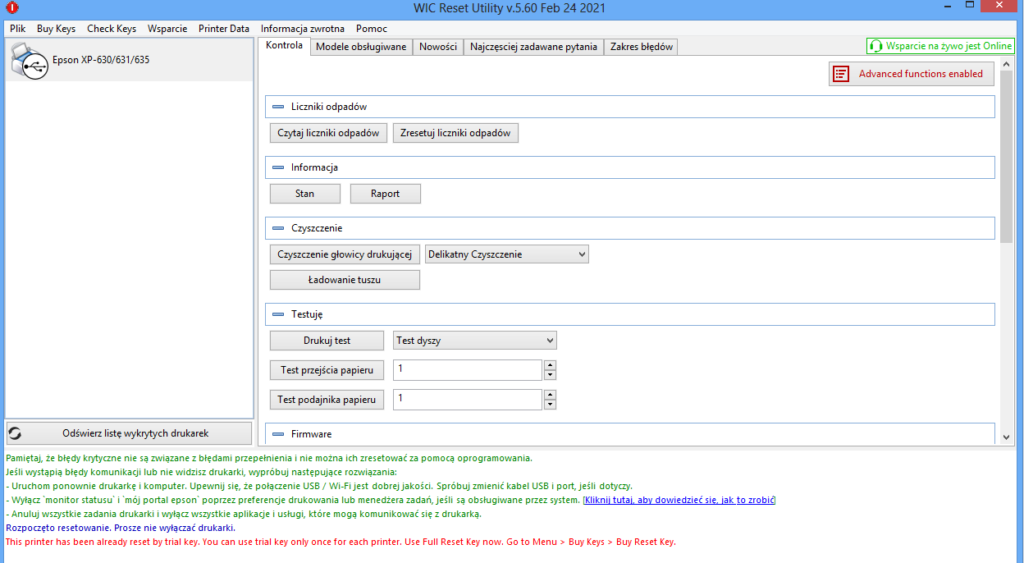Screen dimensions: 1024x563
Task: Click Czyszczenie głowicy drukującej button
Action: tap(345, 254)
